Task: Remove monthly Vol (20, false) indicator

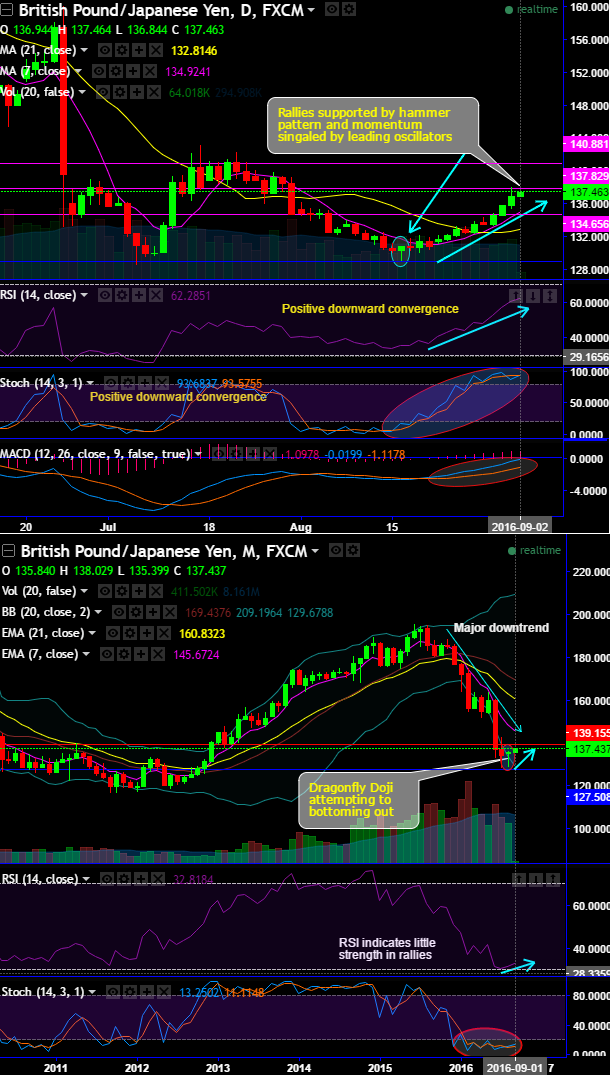Action: pos(156,591)
